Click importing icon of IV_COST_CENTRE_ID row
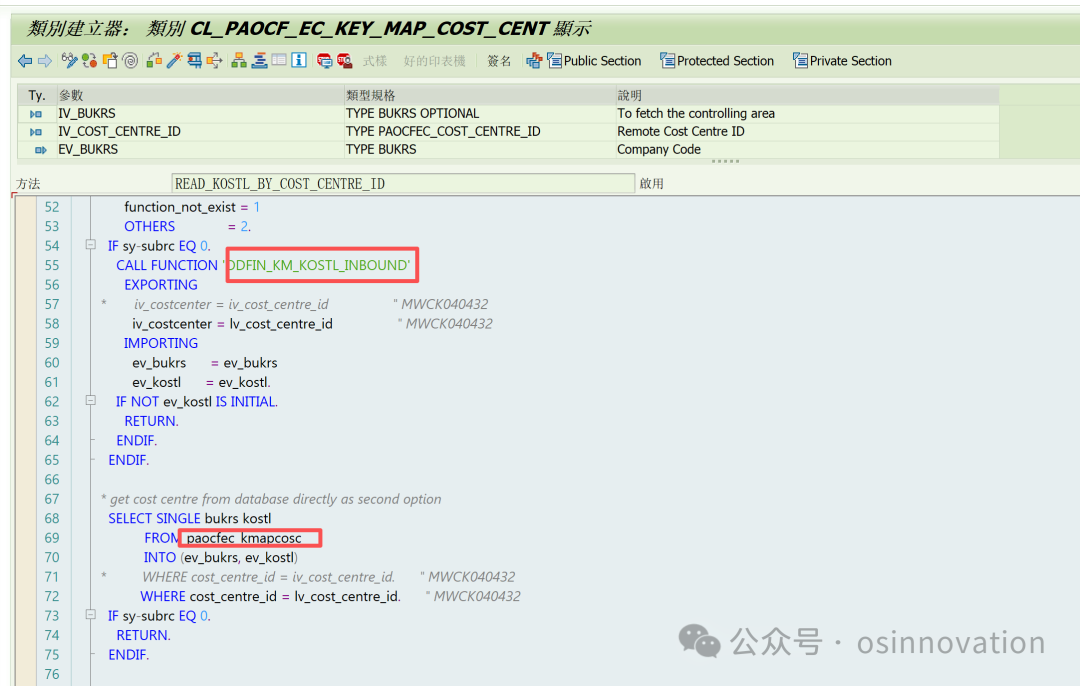This screenshot has height=686, width=1080. [x=36, y=132]
